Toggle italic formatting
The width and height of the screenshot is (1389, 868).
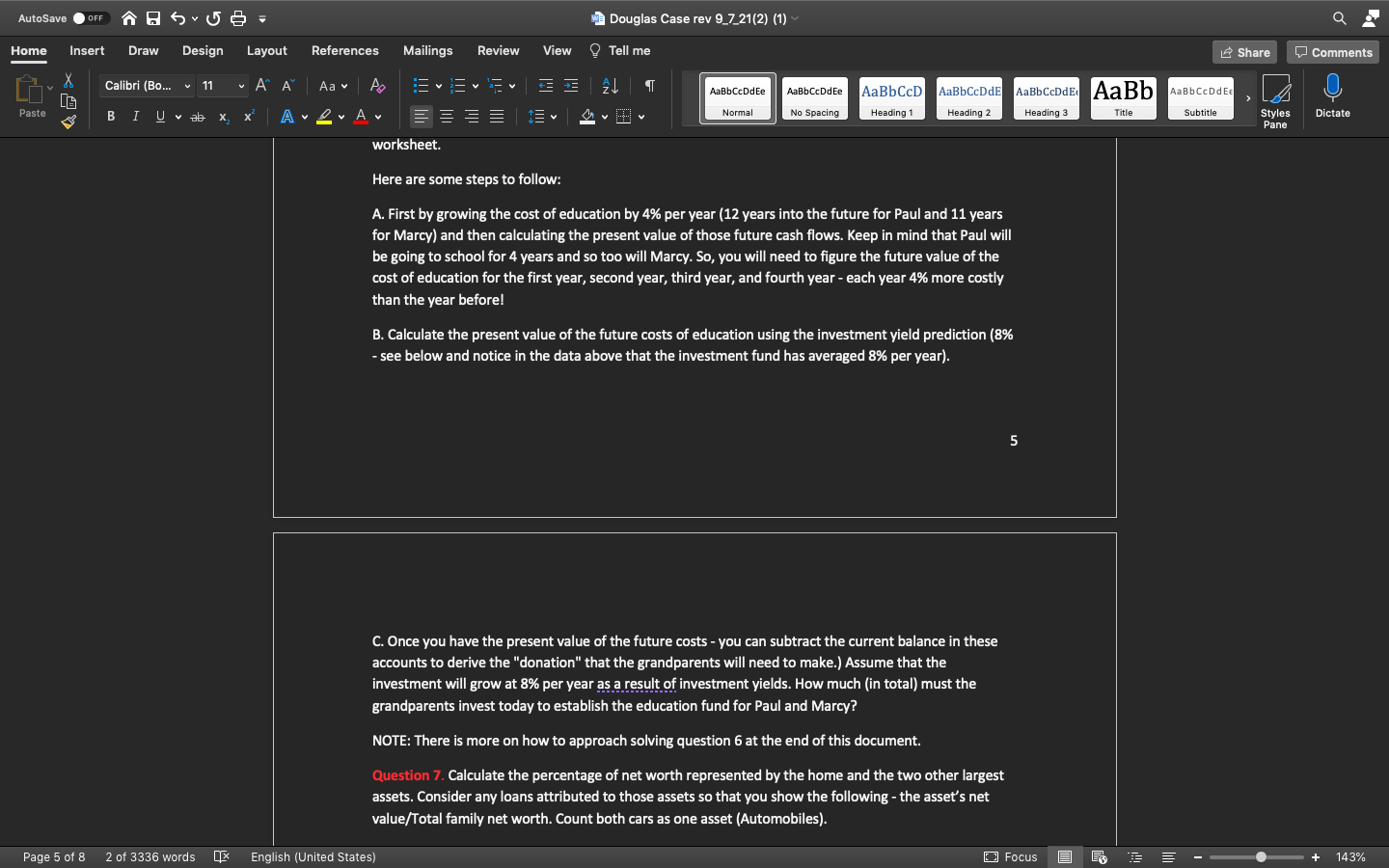pos(136,117)
